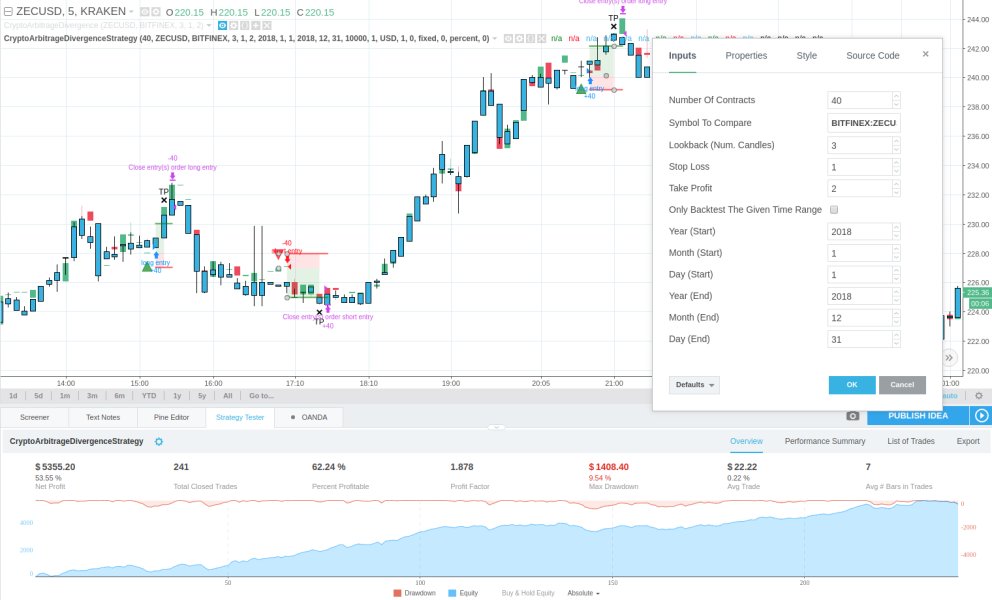Screen dimensions: 992x600
Task: Open the Text Notes tab
Action: pos(102,417)
